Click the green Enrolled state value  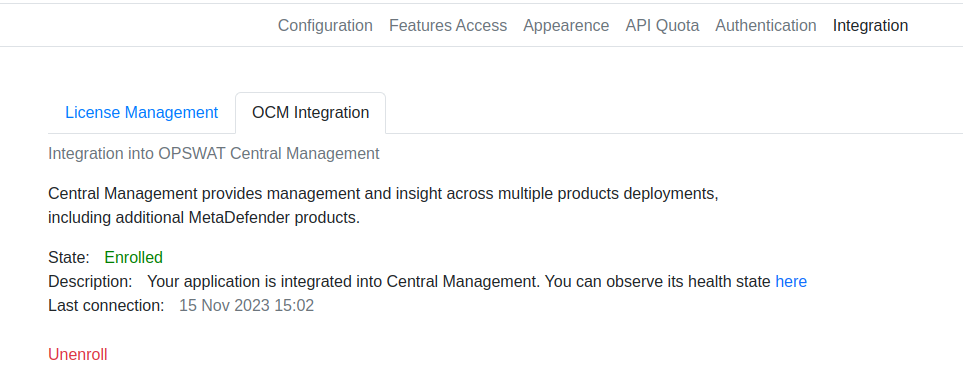point(133,257)
